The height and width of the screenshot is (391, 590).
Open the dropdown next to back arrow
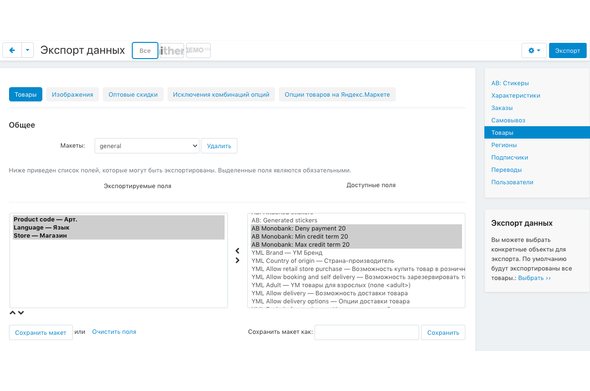click(27, 50)
